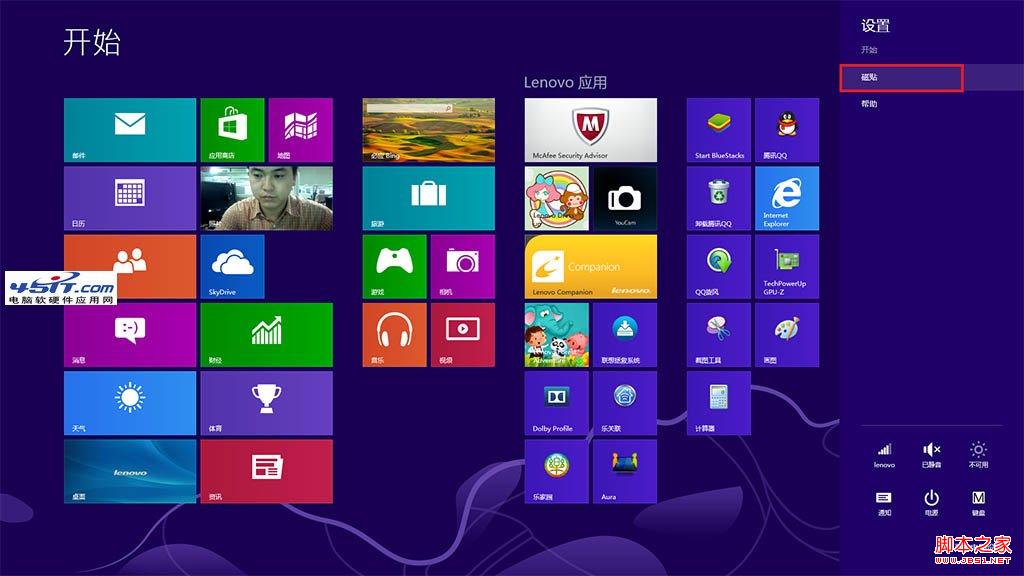Launch McAfee Security Advisor tile
The image size is (1024, 576).
[590, 130]
